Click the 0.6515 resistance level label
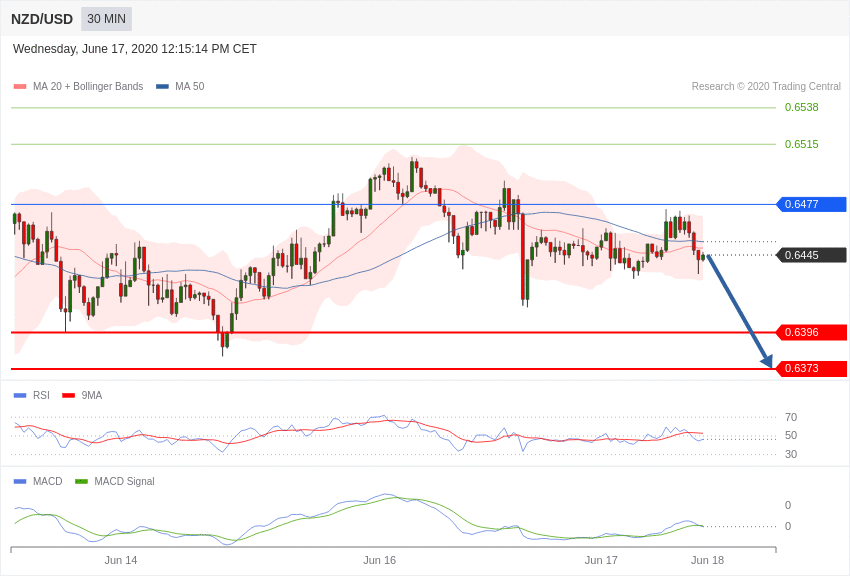The height and width of the screenshot is (576, 850). [x=802, y=144]
